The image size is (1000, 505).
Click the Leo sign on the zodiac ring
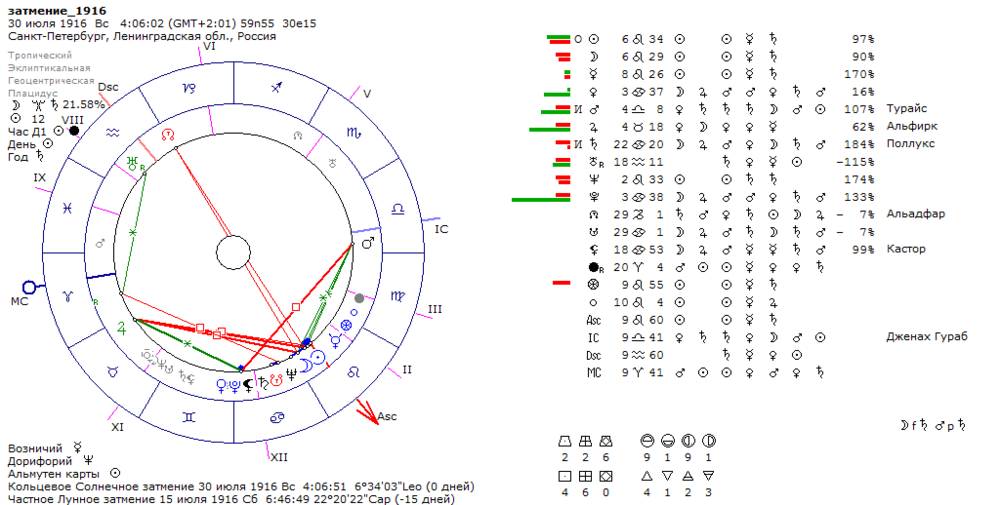click(353, 371)
